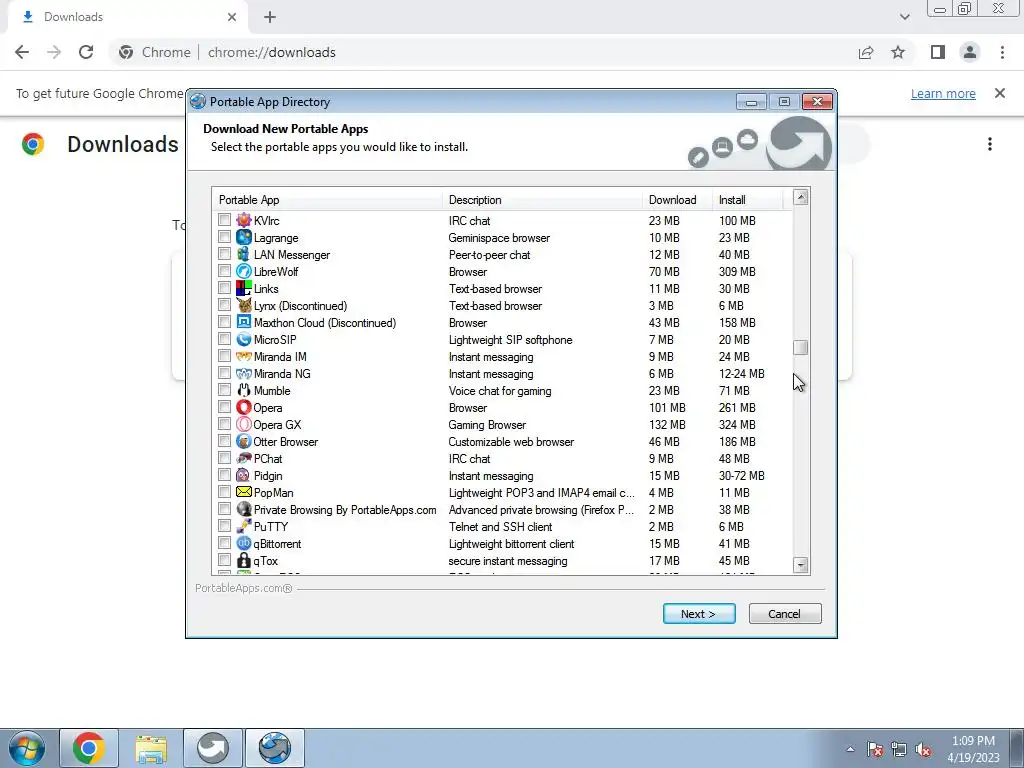Screen dimensions: 1024x768
Task: Click the Maxthon Cloud app icon
Action: 244,322
